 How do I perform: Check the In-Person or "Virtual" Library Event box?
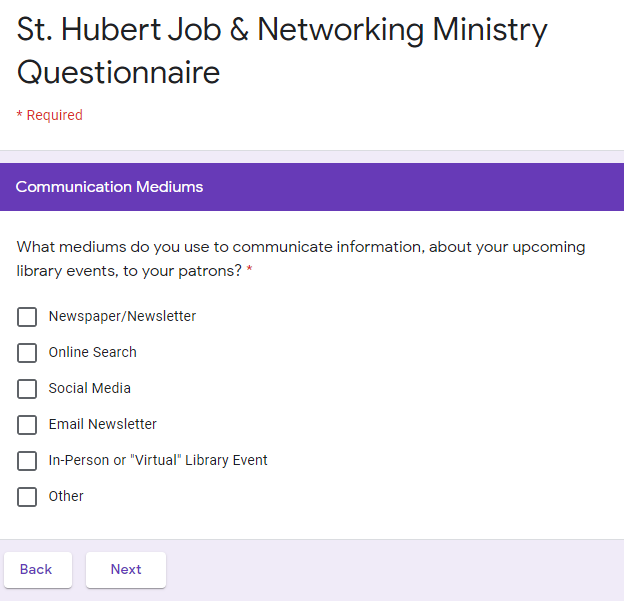[27, 461]
